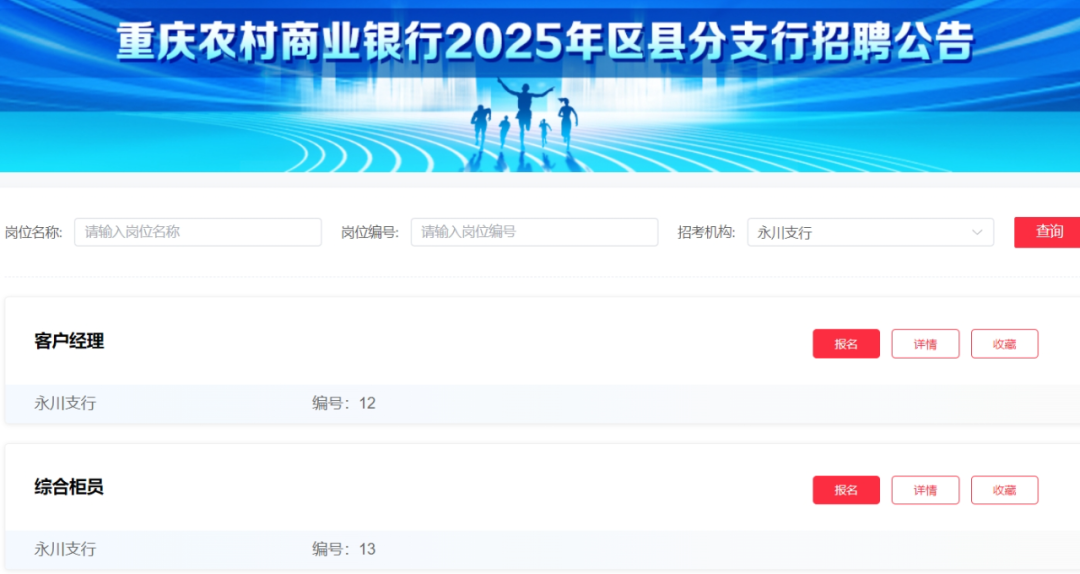Focus the 岗位编号 input field
This screenshot has width=1080, height=574.
(534, 232)
